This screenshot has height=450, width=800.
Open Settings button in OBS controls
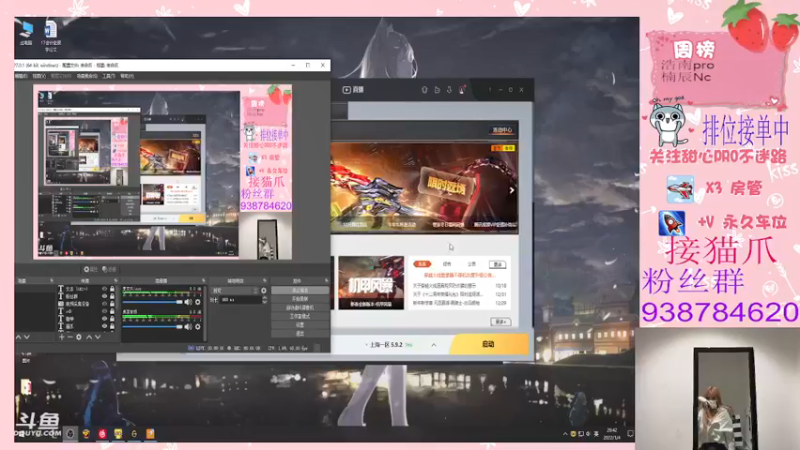pos(300,325)
